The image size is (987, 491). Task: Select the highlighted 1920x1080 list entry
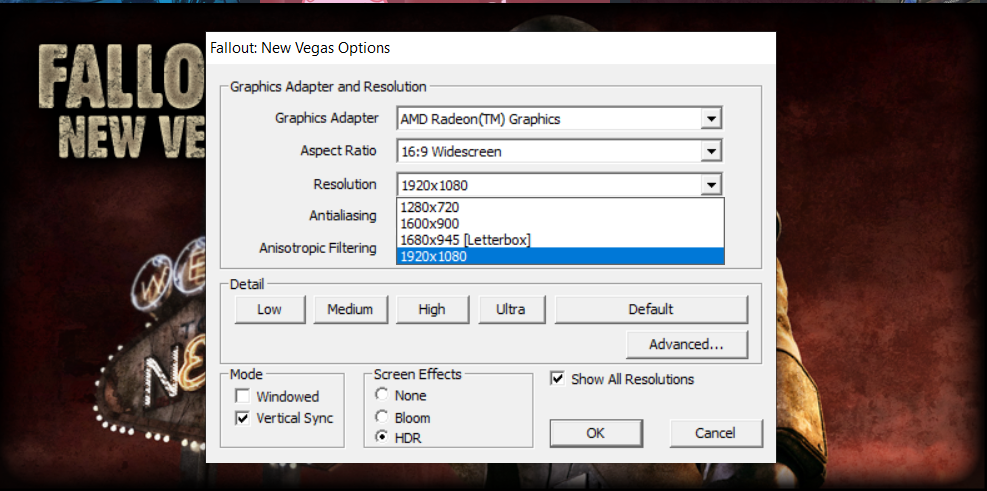tap(560, 256)
